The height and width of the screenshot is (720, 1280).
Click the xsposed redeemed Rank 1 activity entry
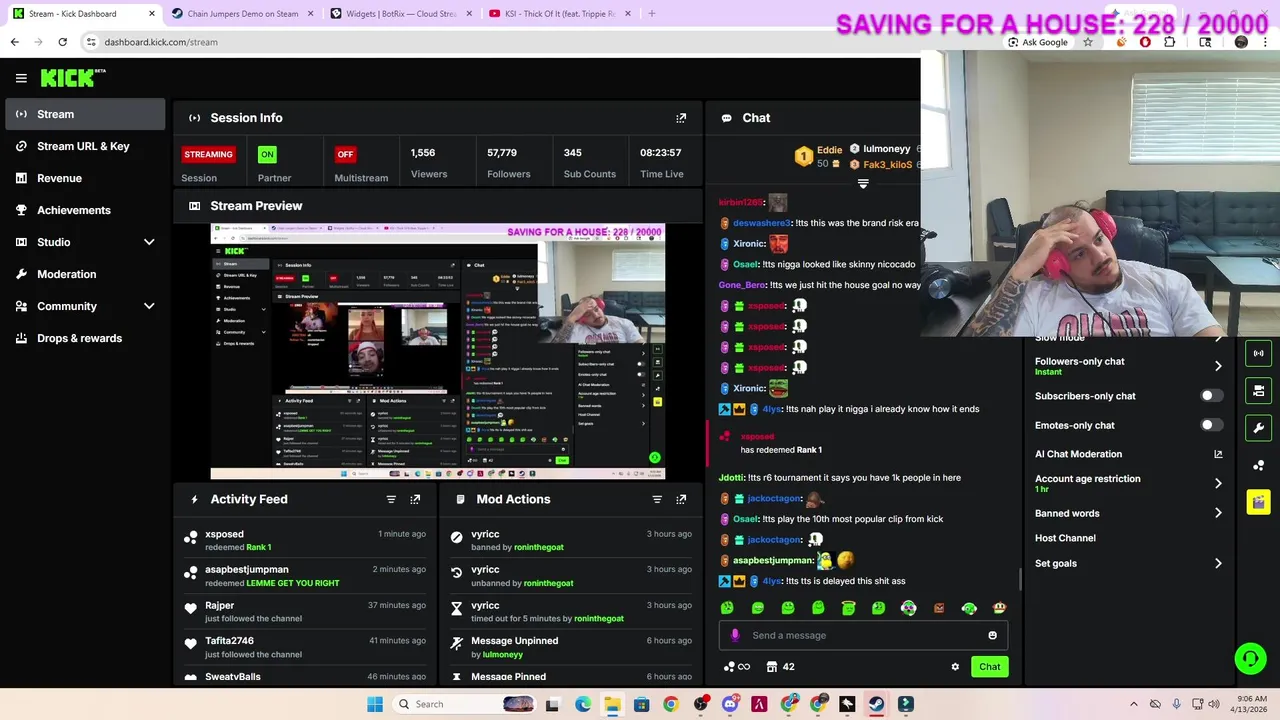[x=304, y=540]
